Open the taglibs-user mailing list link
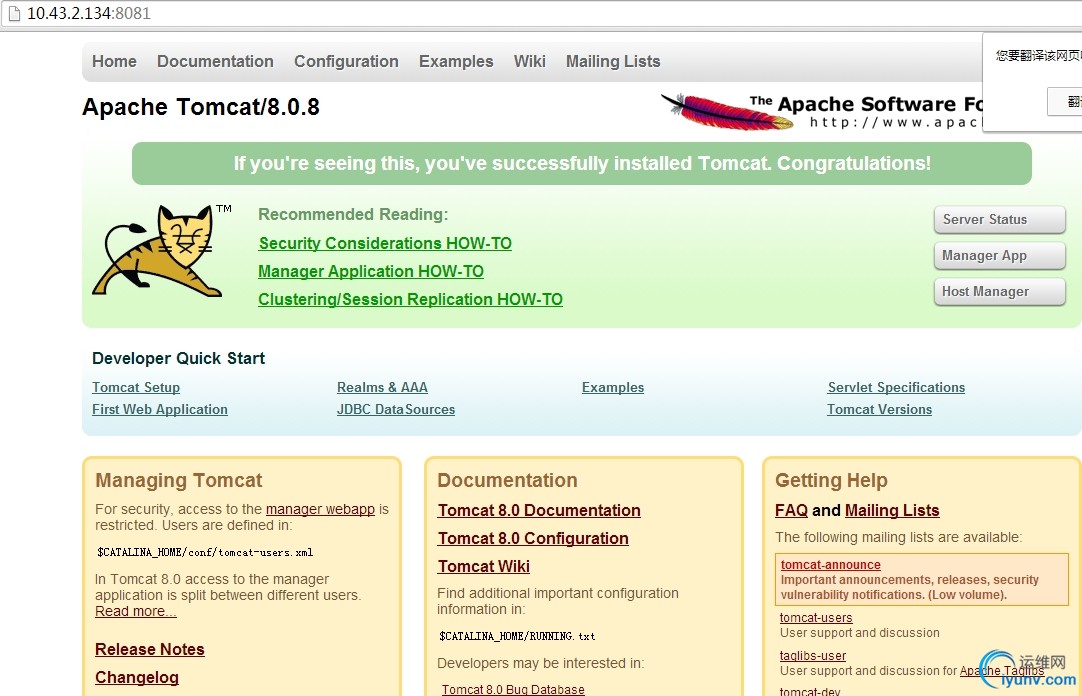The height and width of the screenshot is (696, 1082). (813, 656)
